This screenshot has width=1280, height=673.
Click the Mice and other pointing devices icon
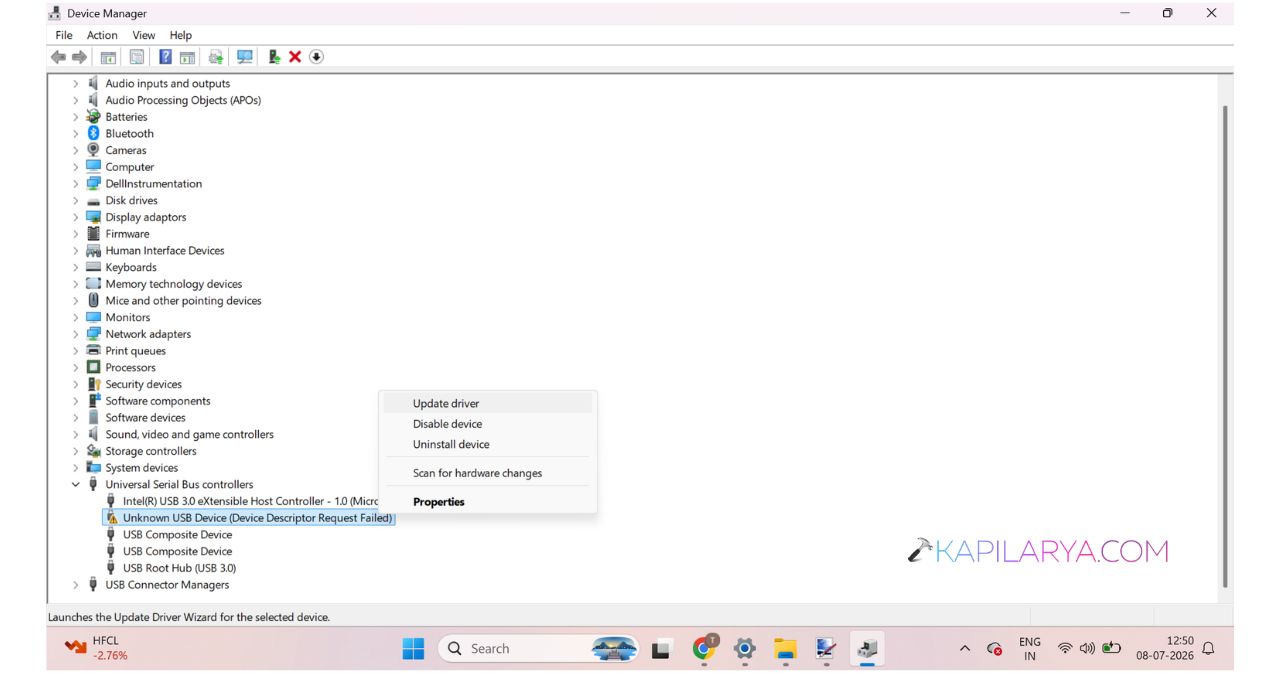[94, 300]
